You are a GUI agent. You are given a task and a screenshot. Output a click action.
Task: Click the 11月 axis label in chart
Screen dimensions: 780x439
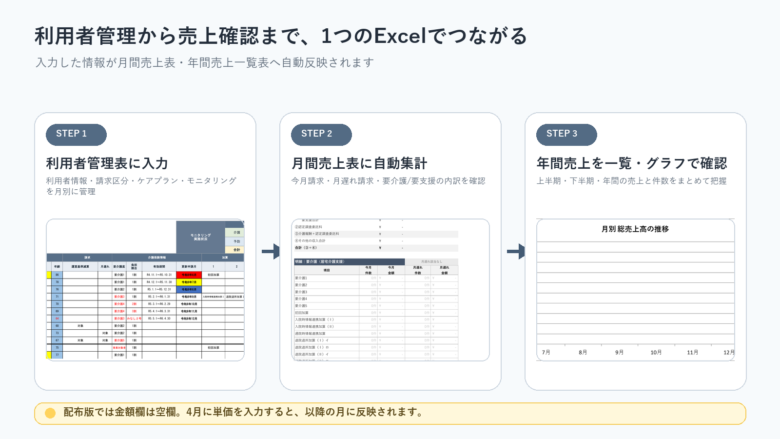point(692,352)
